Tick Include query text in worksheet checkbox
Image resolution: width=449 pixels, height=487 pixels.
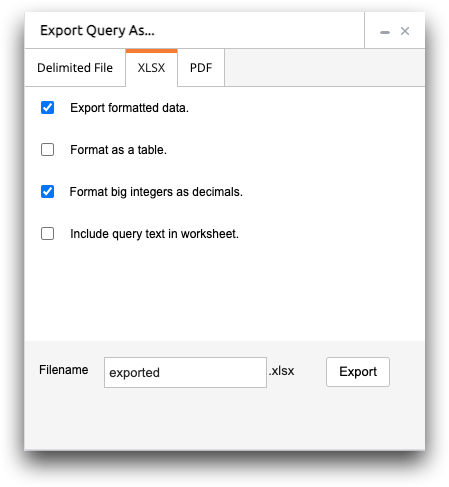coord(47,234)
